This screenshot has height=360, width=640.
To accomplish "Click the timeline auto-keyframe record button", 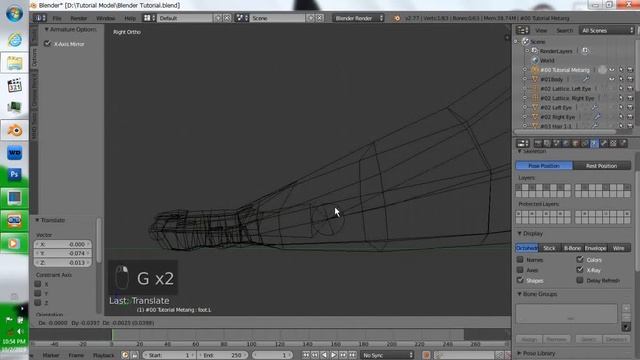I will point(426,355).
